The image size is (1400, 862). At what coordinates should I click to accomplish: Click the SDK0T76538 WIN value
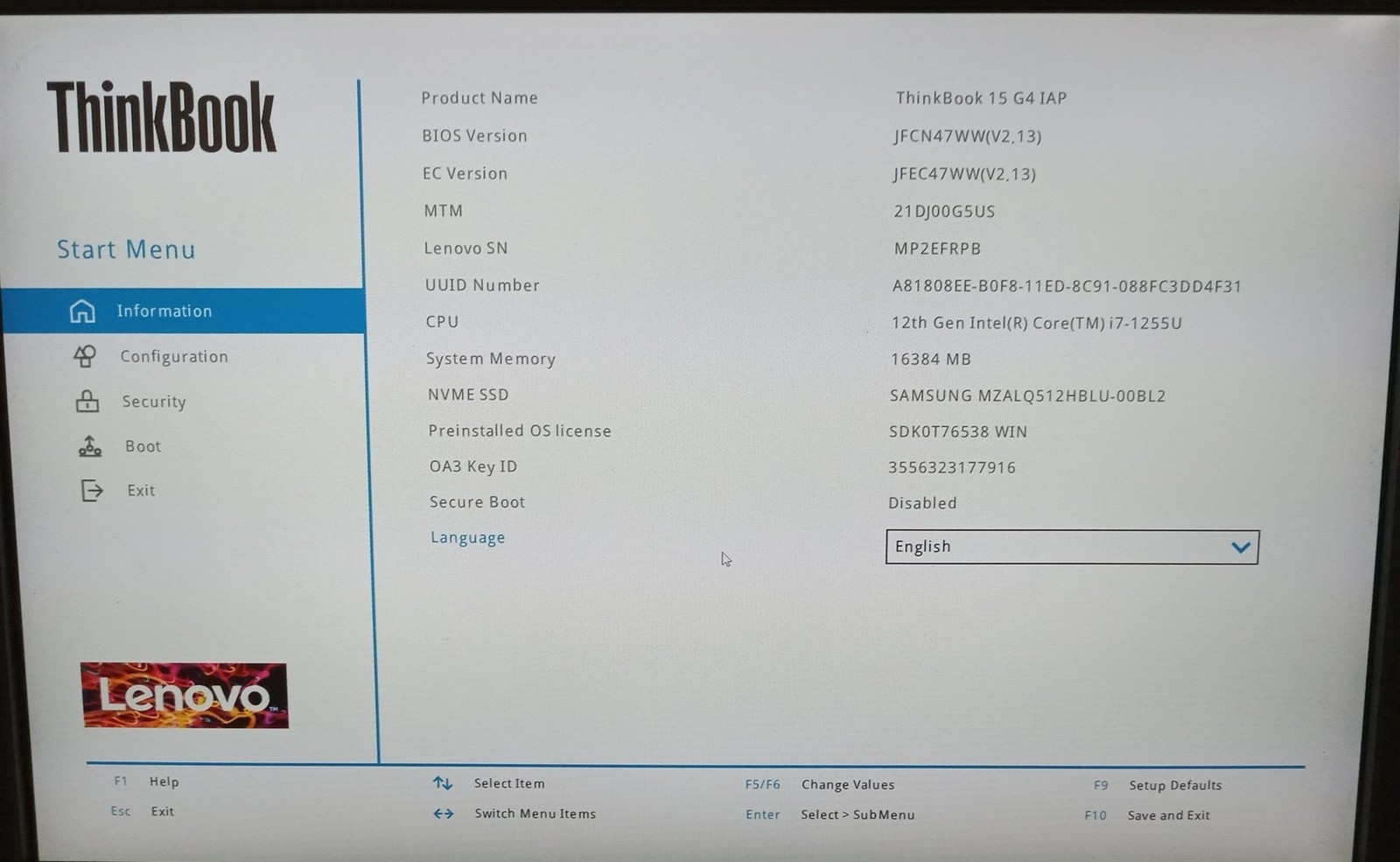tap(958, 431)
